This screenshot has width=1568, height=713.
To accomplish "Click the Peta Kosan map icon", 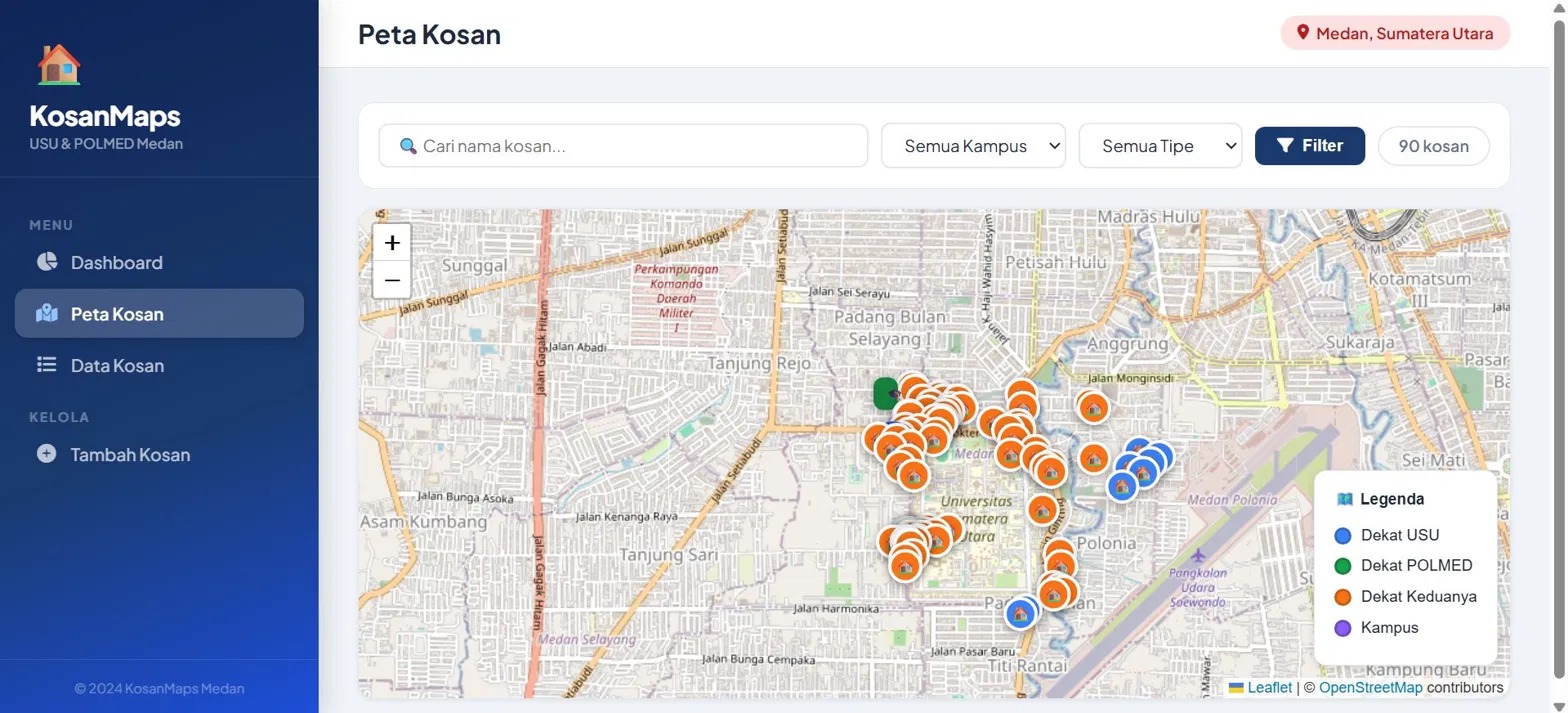I will click(46, 314).
